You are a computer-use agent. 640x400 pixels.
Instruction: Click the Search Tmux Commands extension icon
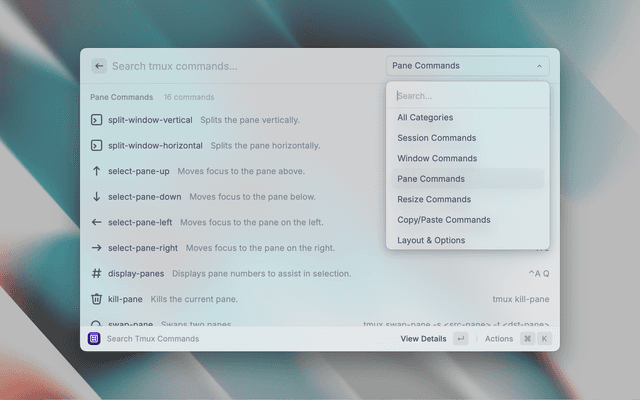pyautogui.click(x=93, y=339)
